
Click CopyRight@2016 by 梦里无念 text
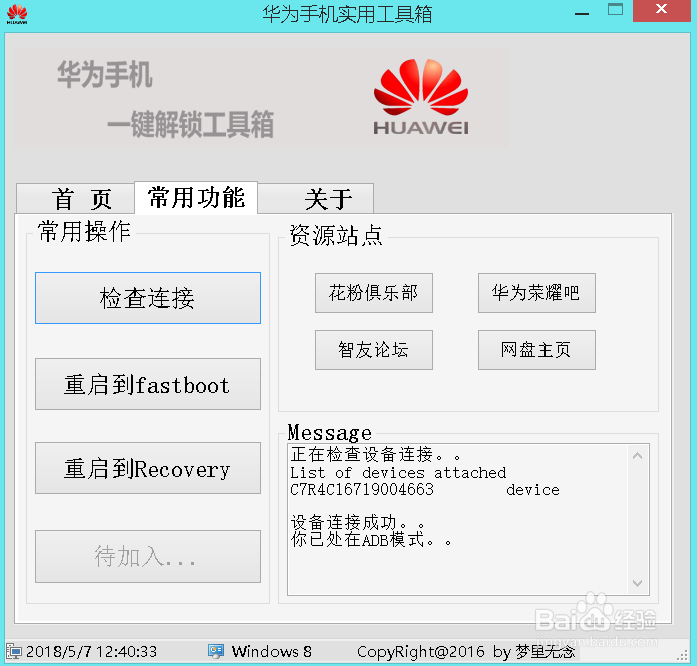click(466, 652)
